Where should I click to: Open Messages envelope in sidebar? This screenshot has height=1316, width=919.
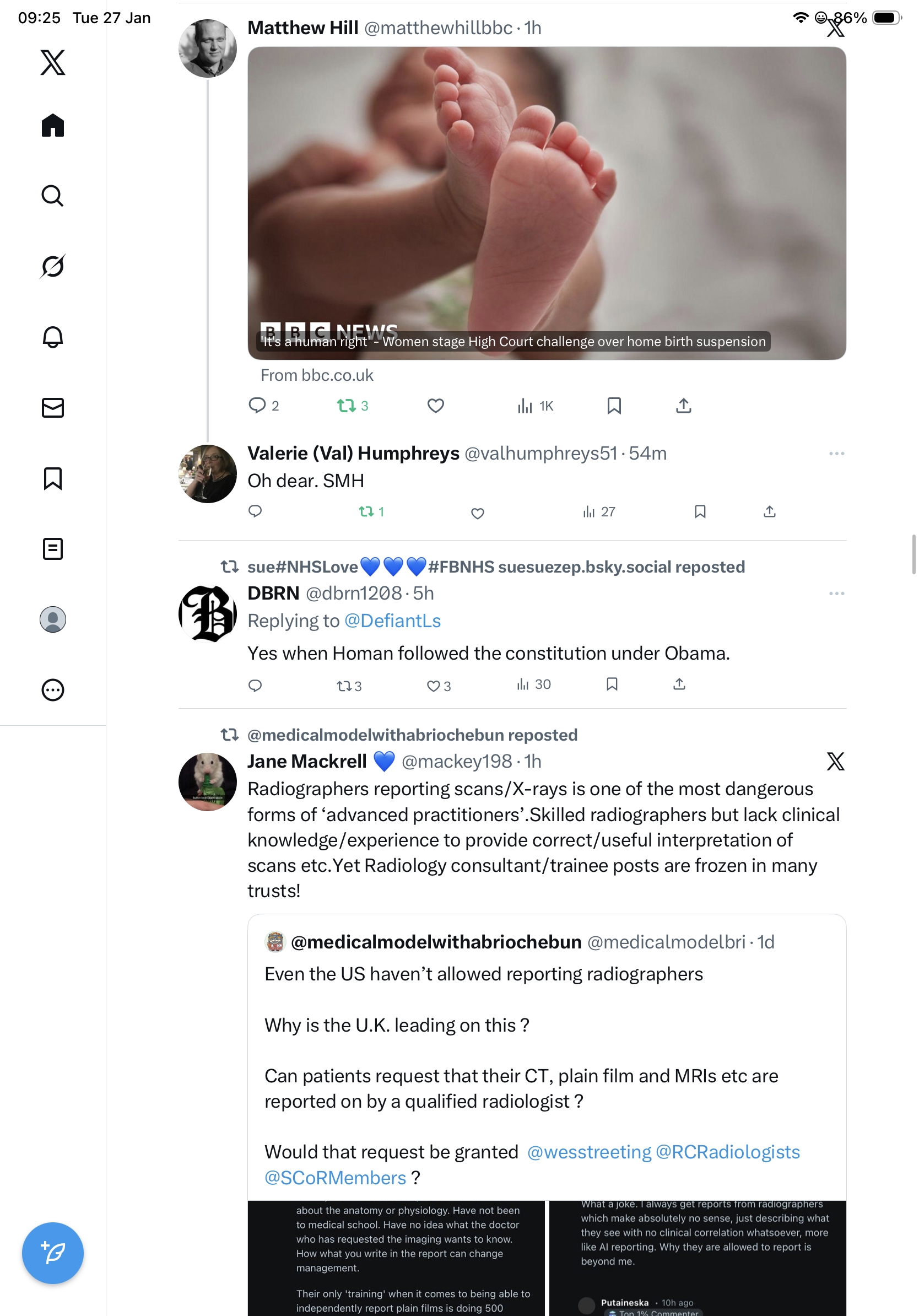click(x=53, y=407)
